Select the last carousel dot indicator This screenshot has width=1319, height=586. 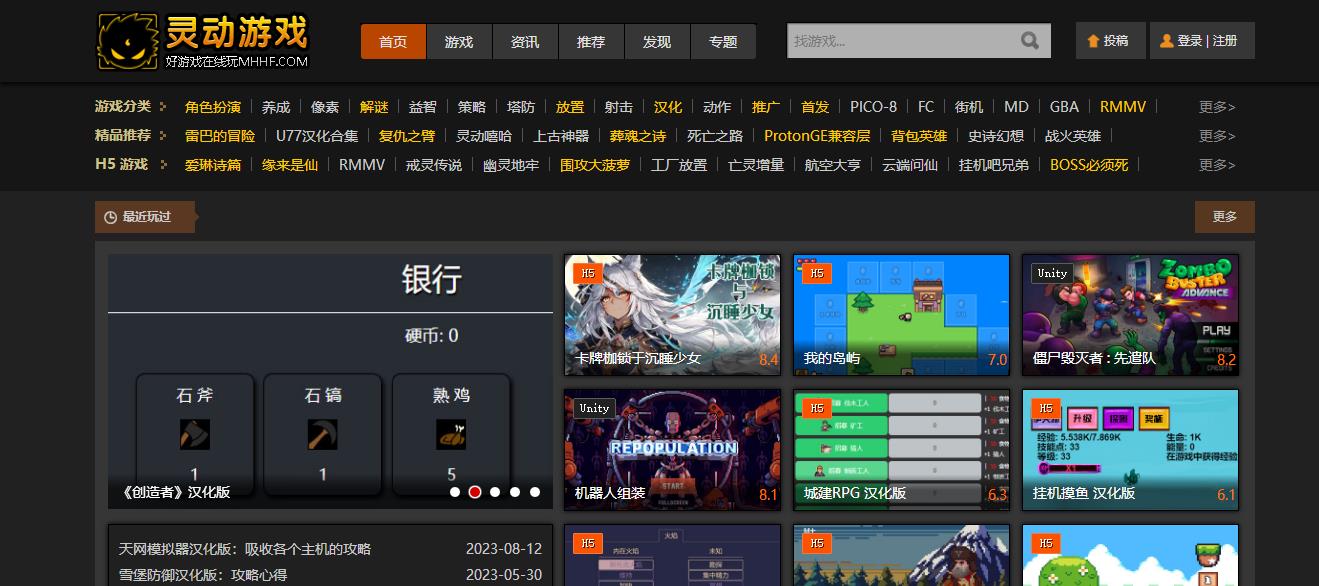coord(535,492)
